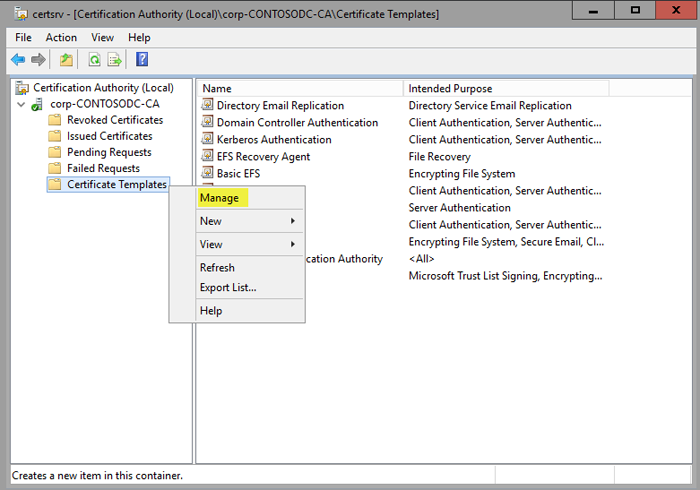Open the File menu
This screenshot has width=700, height=490.
tap(24, 37)
